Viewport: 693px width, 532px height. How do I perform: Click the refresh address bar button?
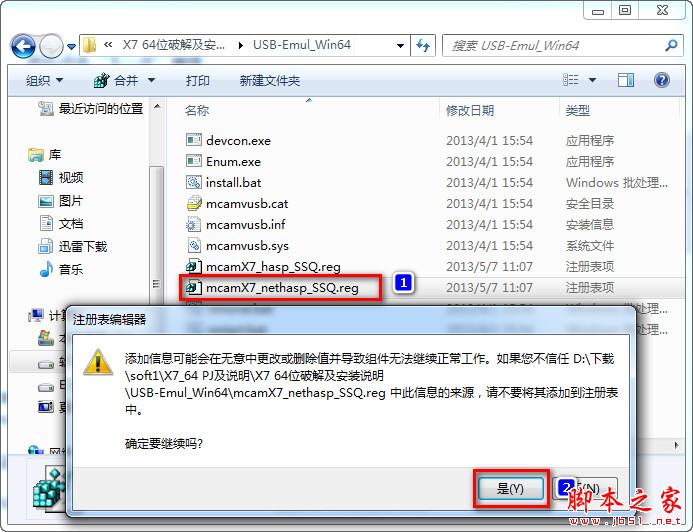[423, 46]
